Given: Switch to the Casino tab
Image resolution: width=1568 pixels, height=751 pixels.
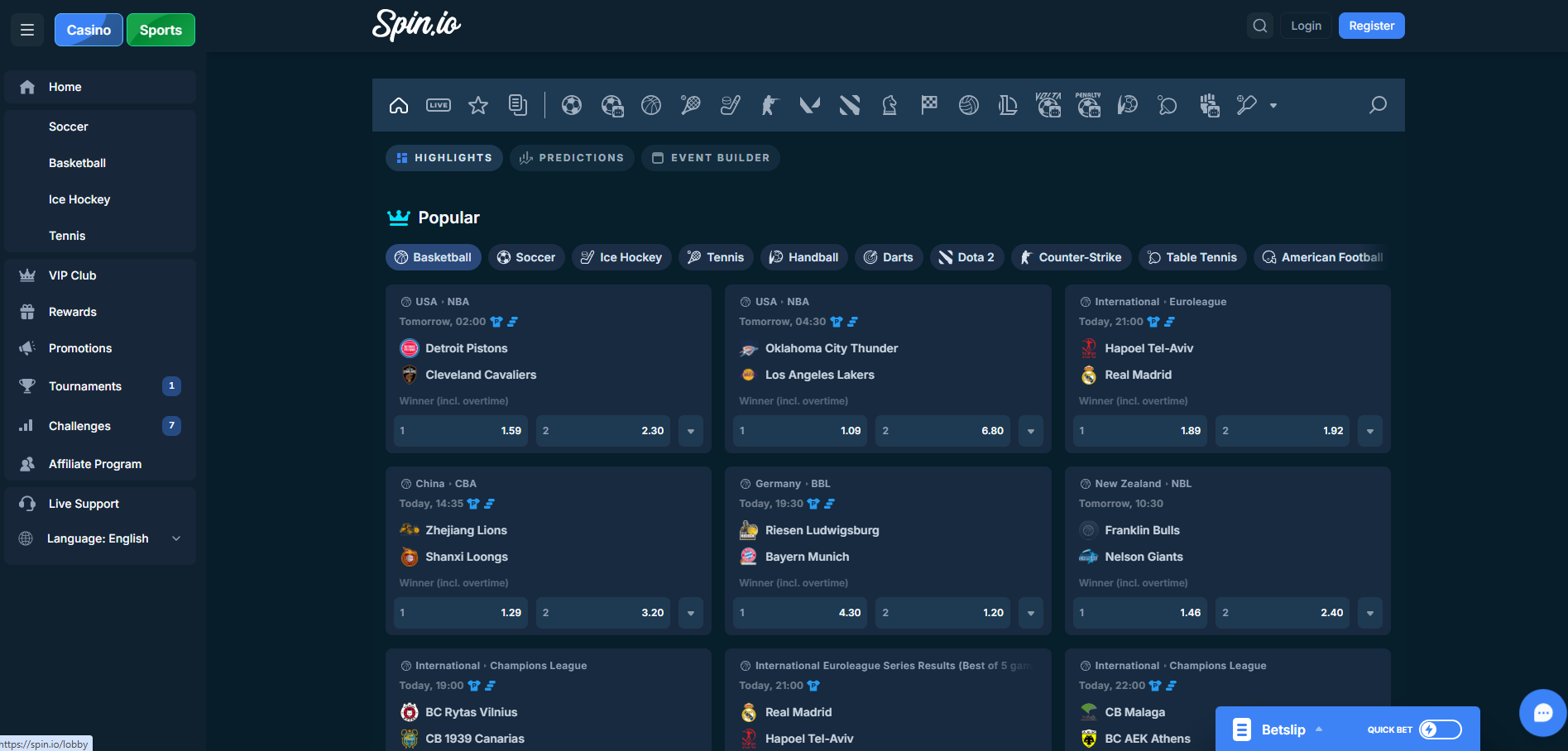Looking at the screenshot, I should [89, 30].
